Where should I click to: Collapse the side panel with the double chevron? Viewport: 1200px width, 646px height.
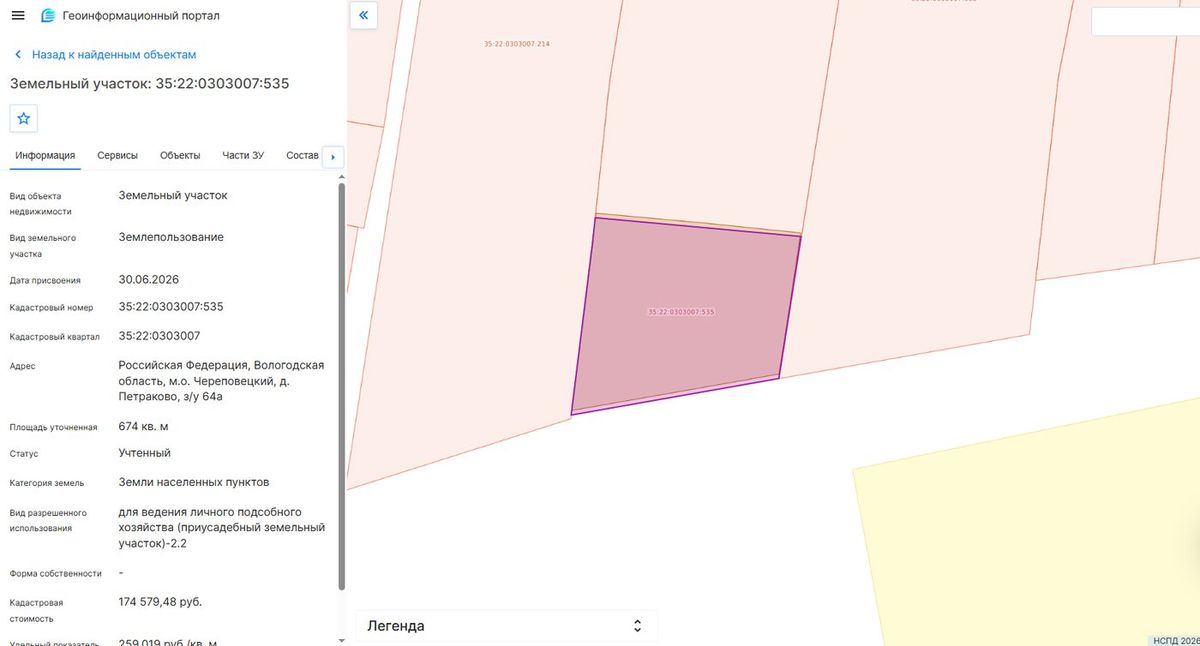pyautogui.click(x=363, y=15)
